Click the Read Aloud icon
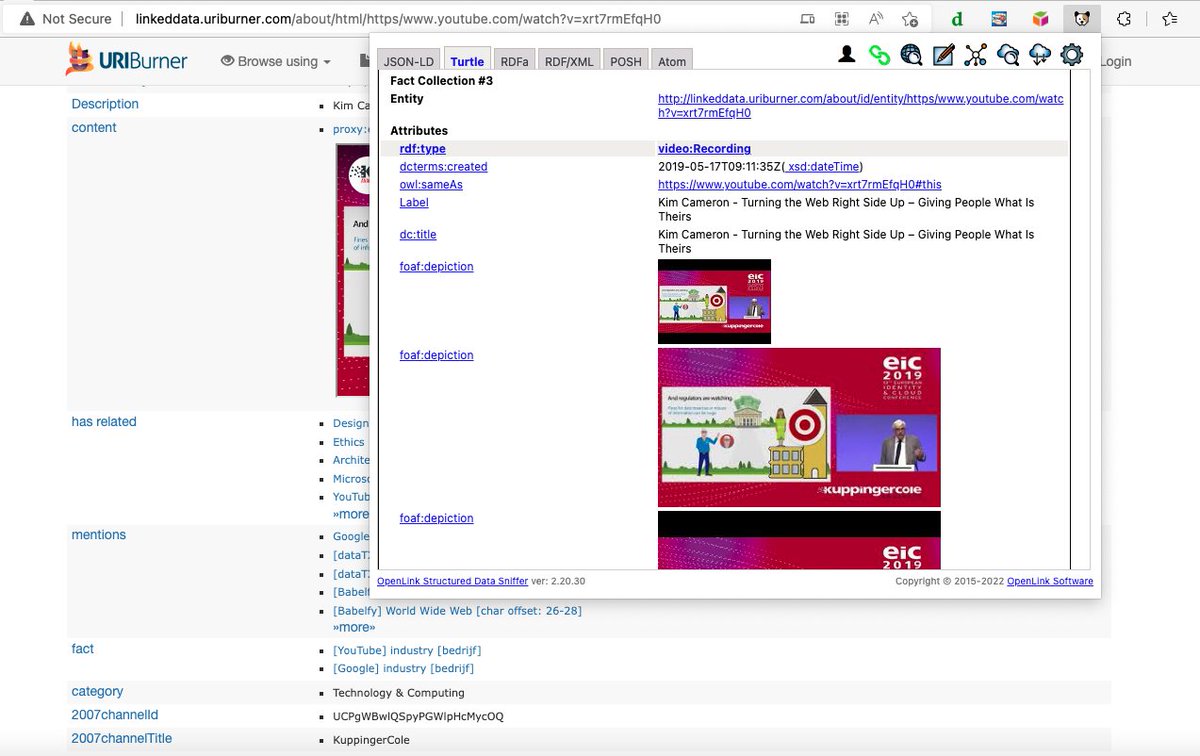The height and width of the screenshot is (756, 1200). 876,18
